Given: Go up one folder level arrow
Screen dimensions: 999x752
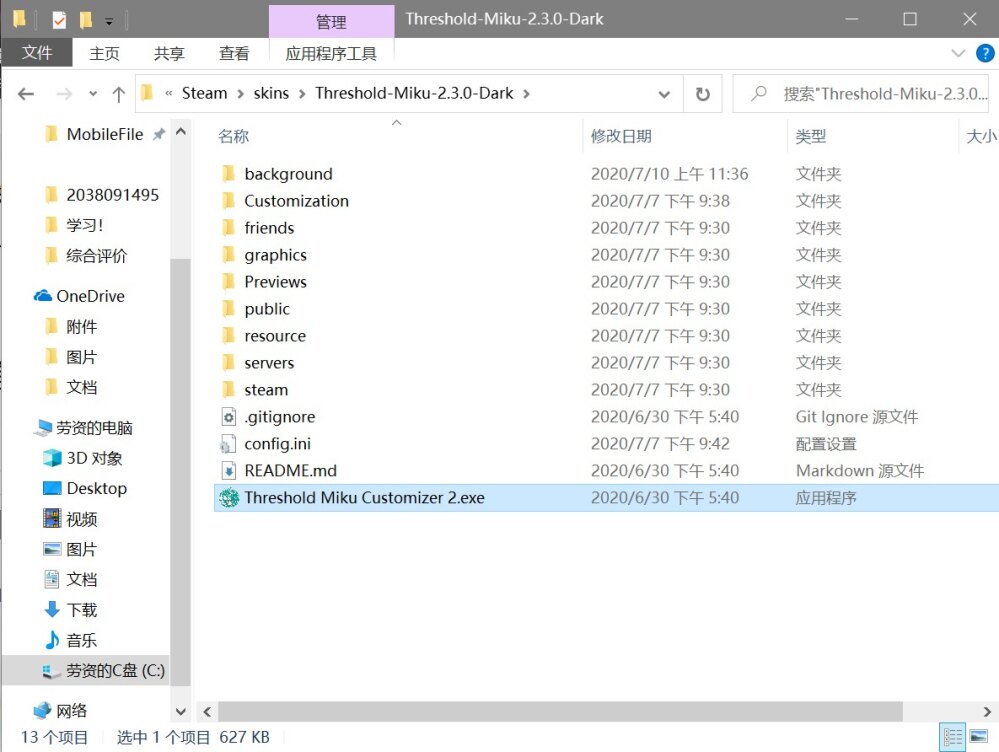Looking at the screenshot, I should click(119, 94).
